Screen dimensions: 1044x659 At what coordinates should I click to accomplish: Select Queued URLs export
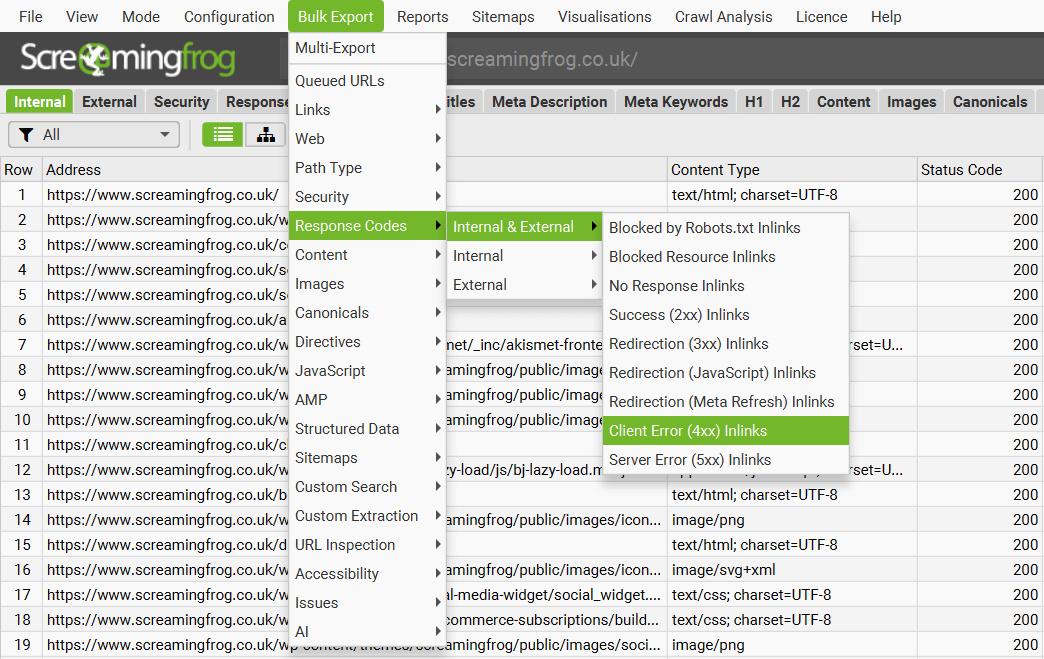(x=339, y=81)
